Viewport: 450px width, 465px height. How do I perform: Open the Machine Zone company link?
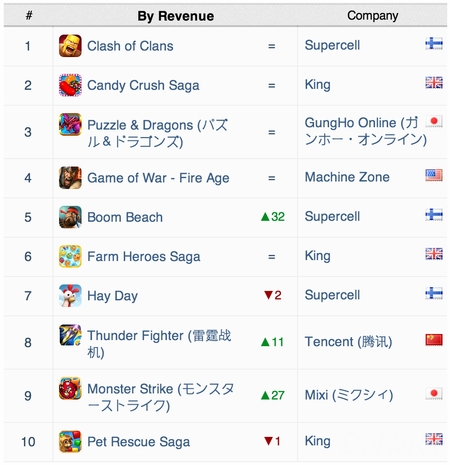click(347, 177)
